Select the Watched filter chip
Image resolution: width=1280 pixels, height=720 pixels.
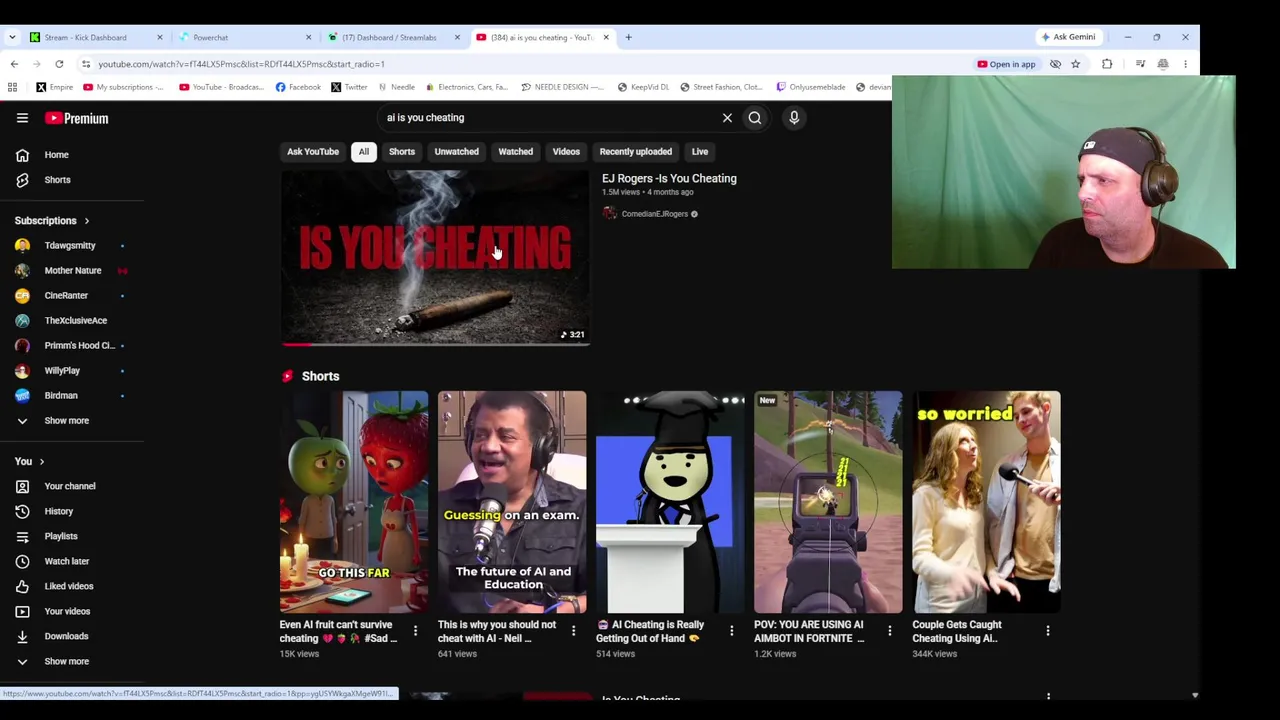[x=516, y=152]
